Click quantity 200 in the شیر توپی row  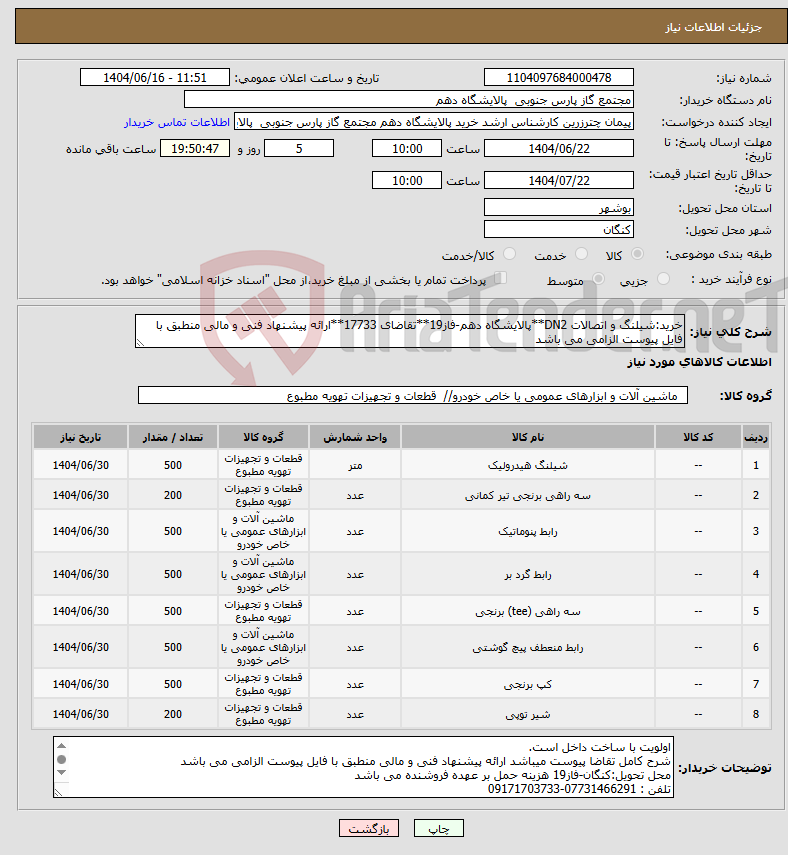pyautogui.click(x=173, y=714)
